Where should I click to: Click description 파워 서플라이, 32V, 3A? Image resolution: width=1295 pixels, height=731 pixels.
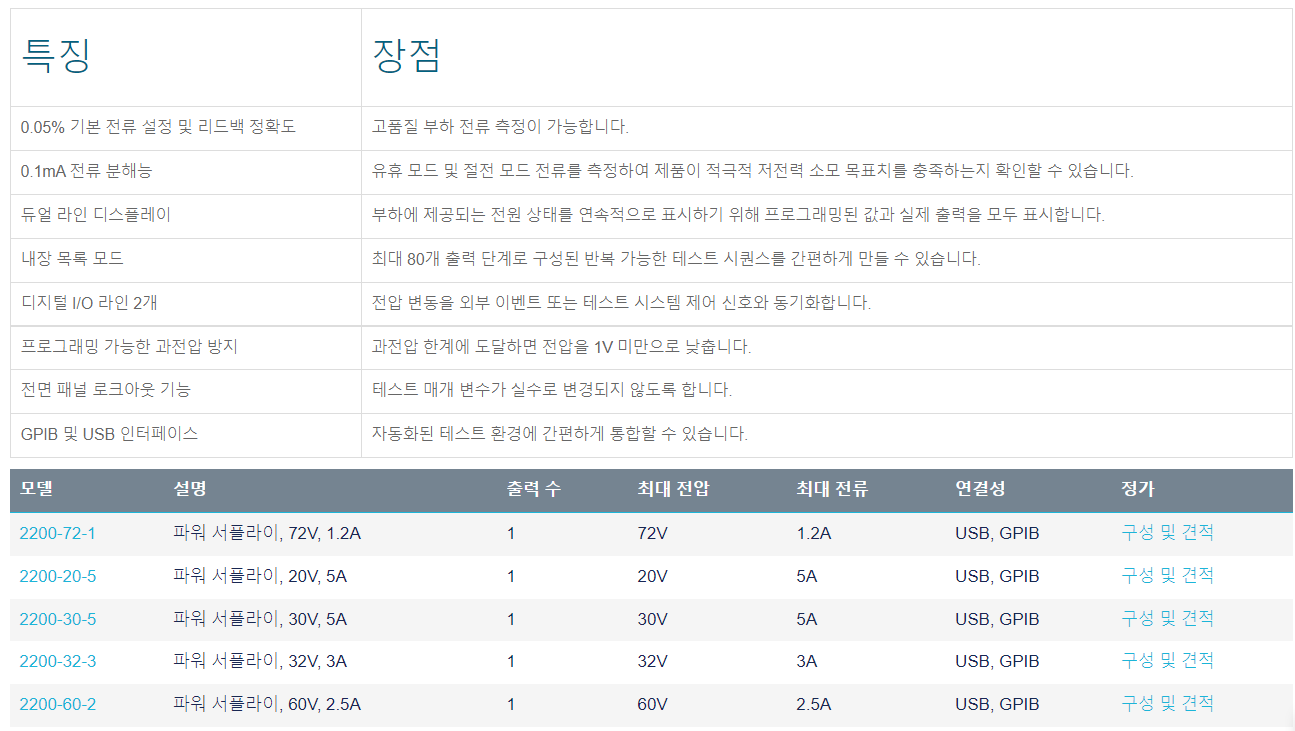pos(260,662)
